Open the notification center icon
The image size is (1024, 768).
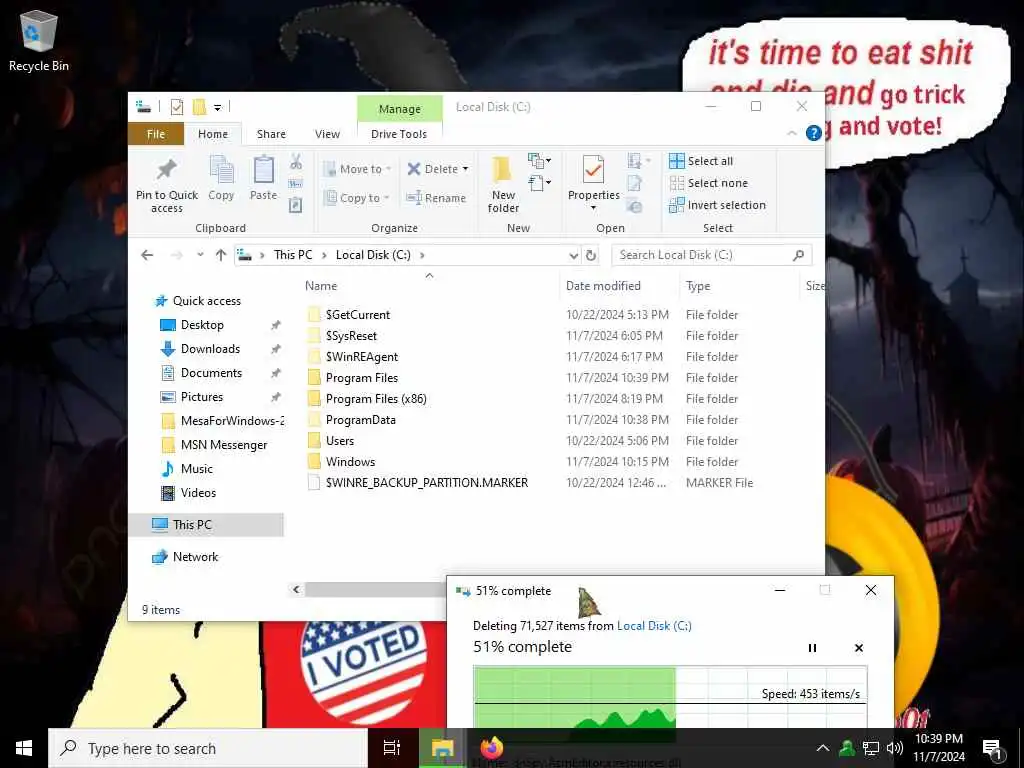click(x=992, y=748)
